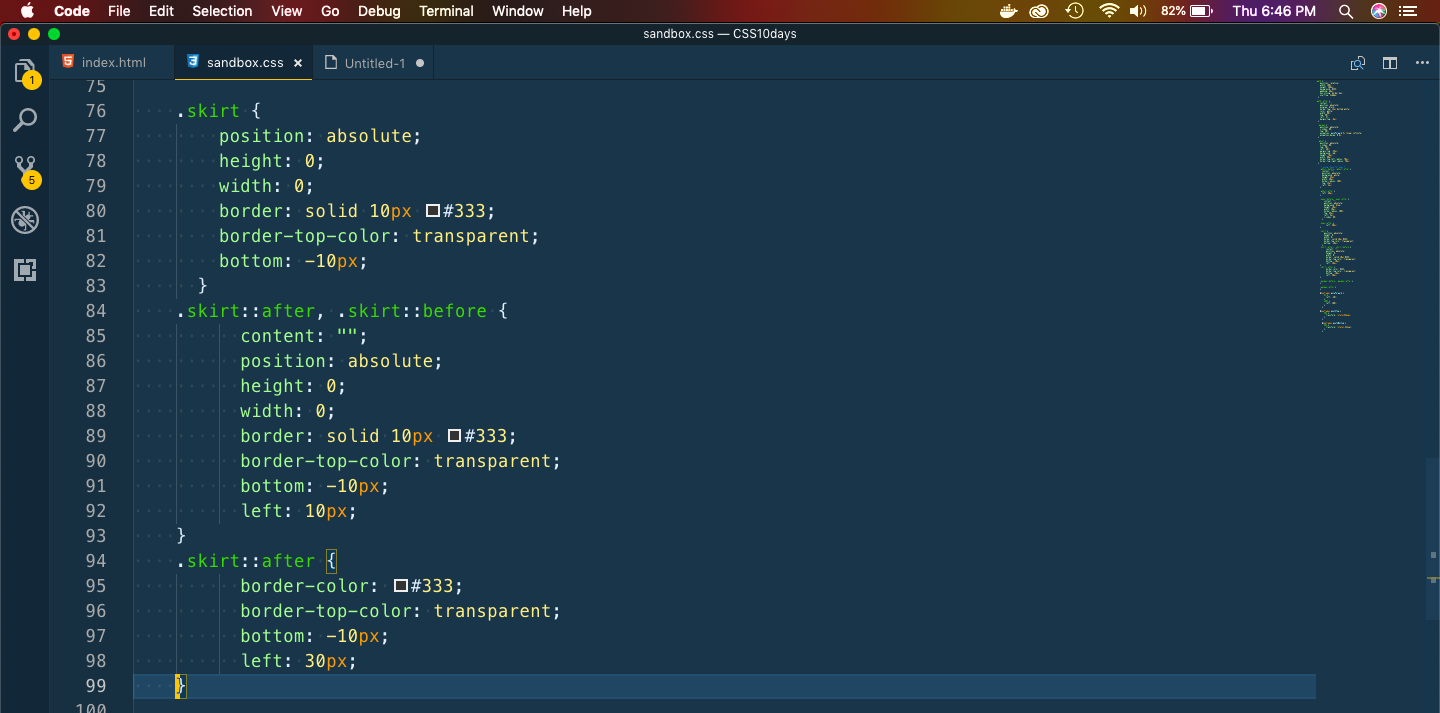The image size is (1440, 713).
Task: Open the volume control in menu bar
Action: click(x=1138, y=11)
